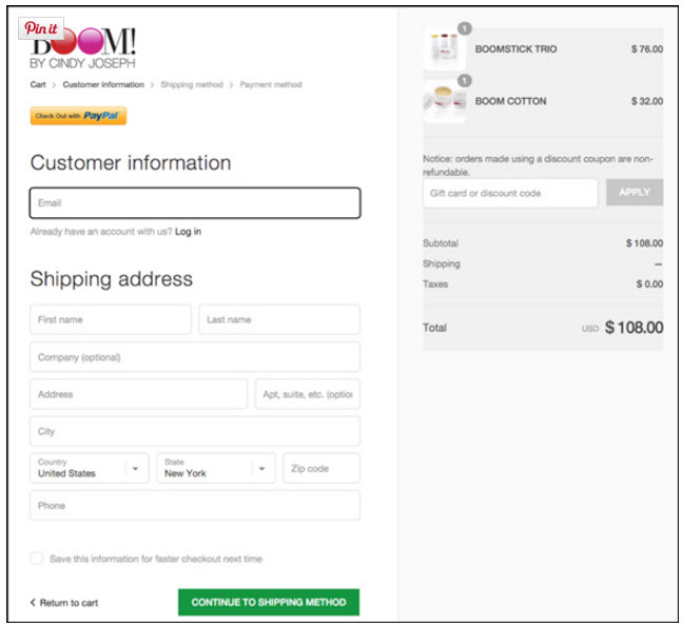
Task: Go to Cart breadcrumb
Action: (37, 85)
